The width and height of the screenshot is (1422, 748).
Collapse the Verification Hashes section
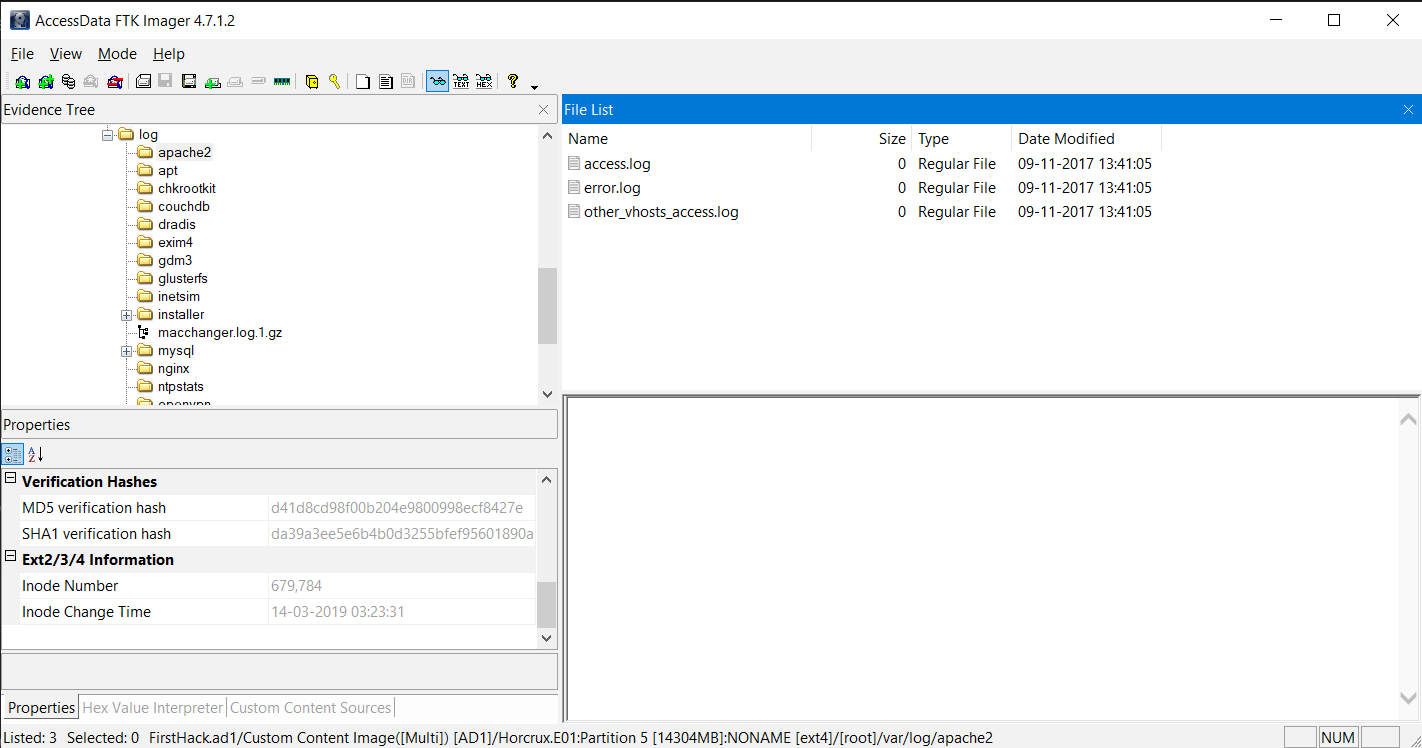[x=11, y=480]
